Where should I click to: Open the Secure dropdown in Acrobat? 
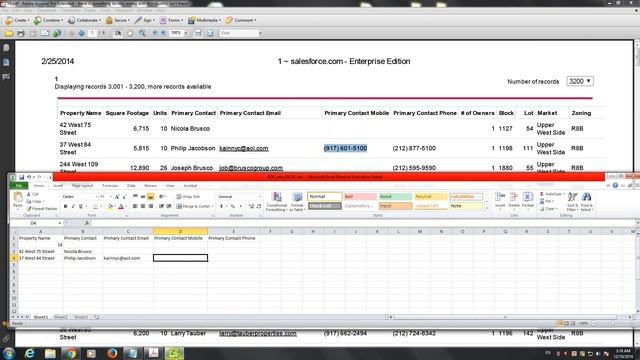pos(118,20)
